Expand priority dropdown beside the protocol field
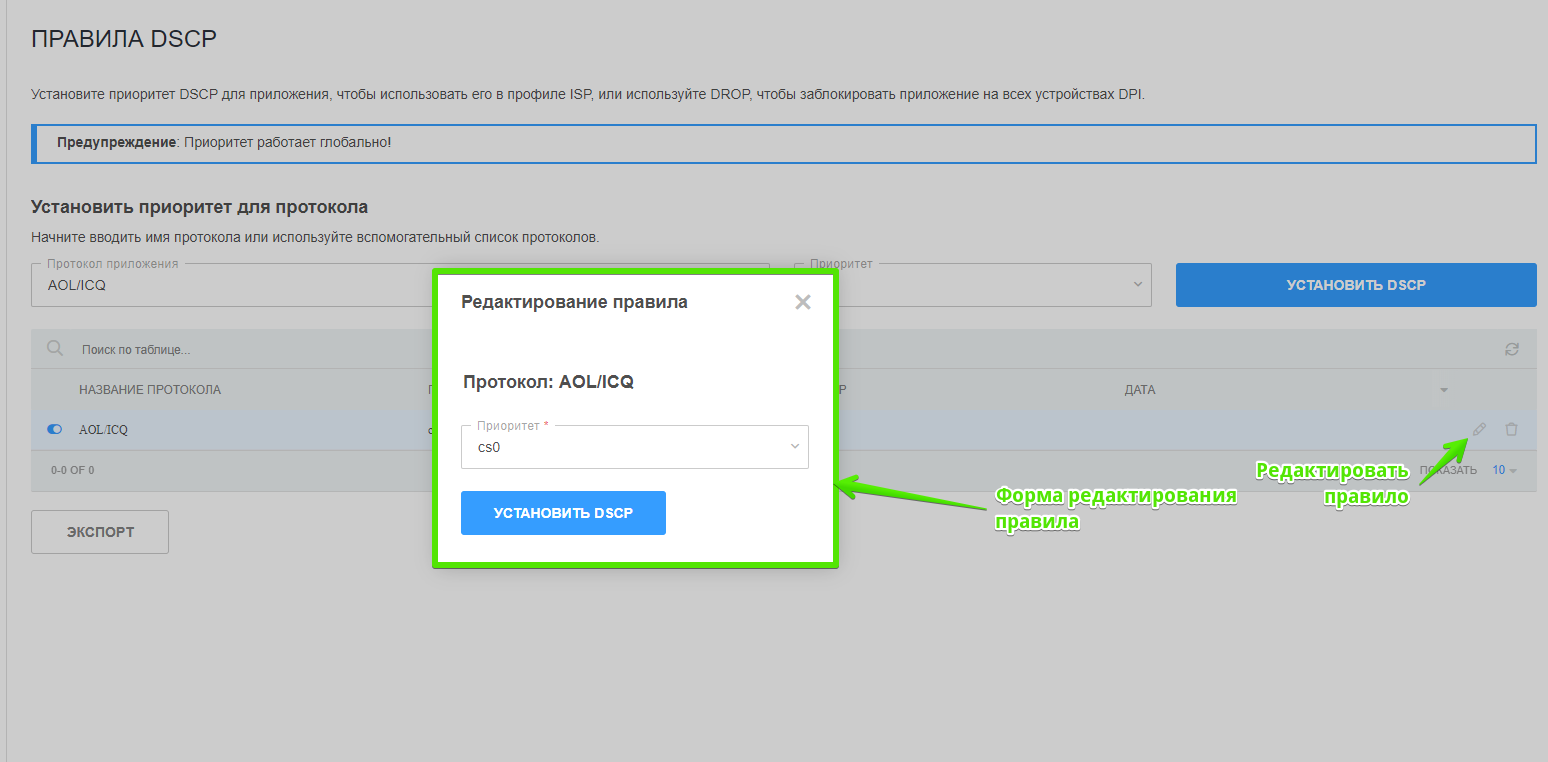 1137,285
